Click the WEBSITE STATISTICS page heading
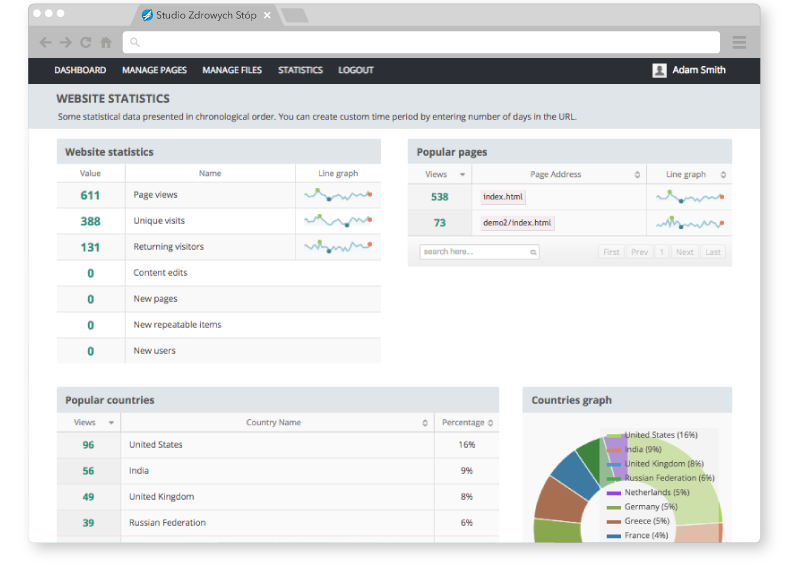786x566 pixels. click(113, 99)
